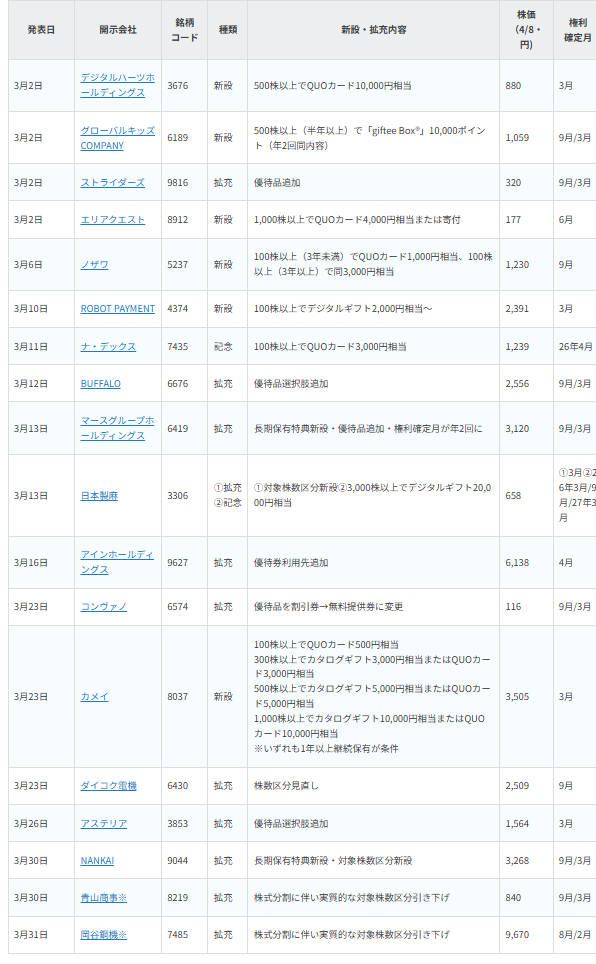Select stock code 5237

(x=178, y=264)
